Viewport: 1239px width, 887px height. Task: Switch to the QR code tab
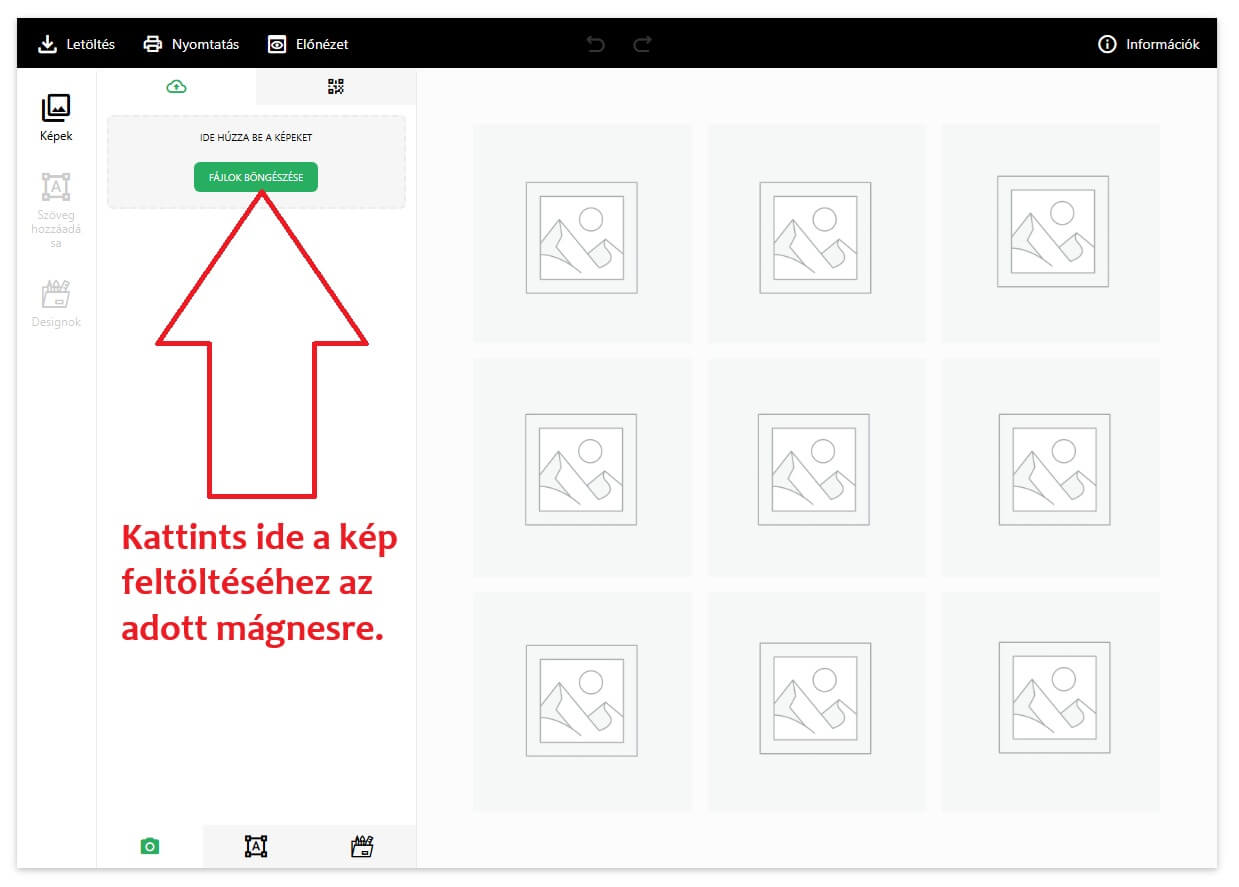(x=336, y=87)
